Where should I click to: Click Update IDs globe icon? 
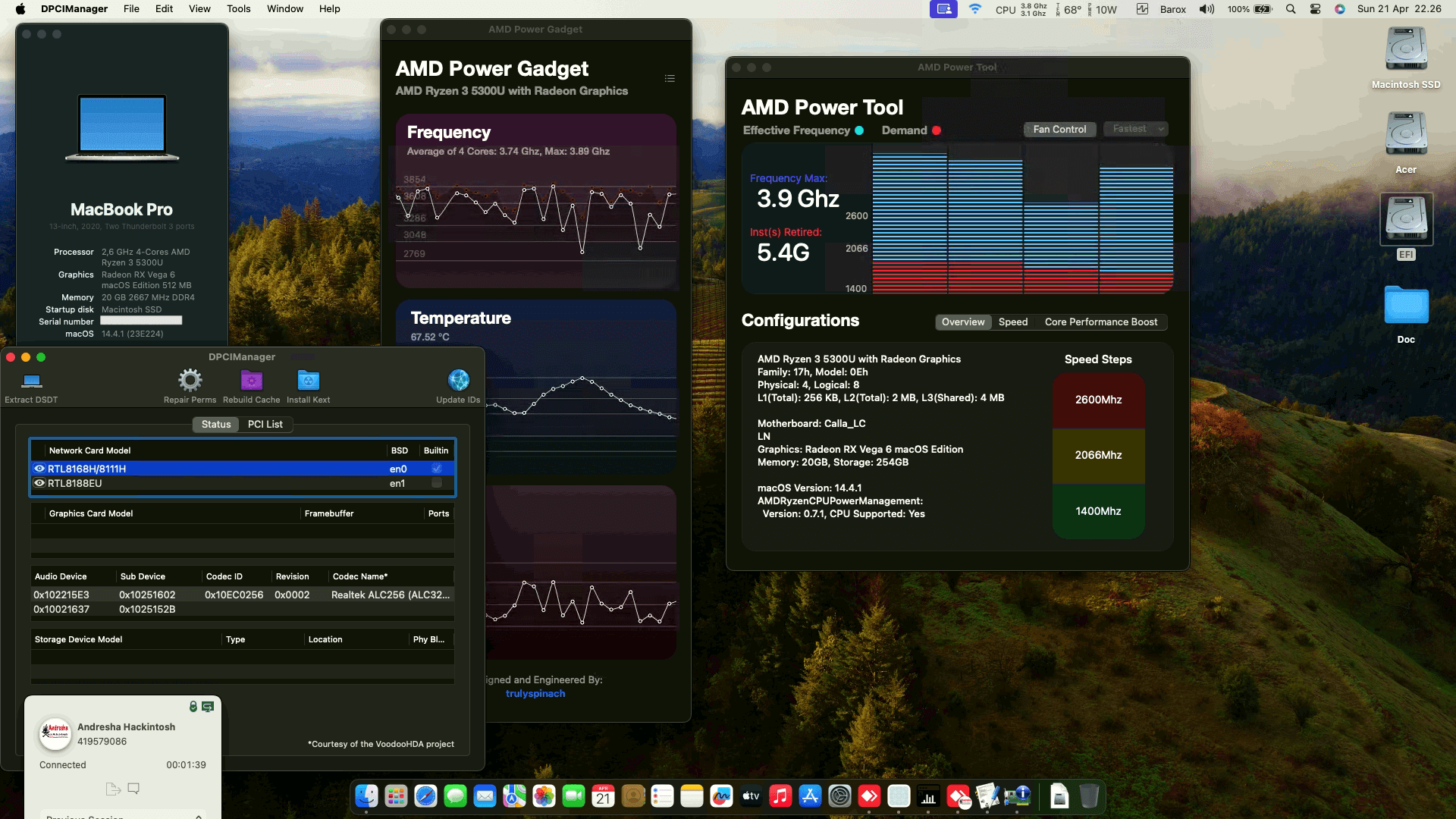pos(458,380)
